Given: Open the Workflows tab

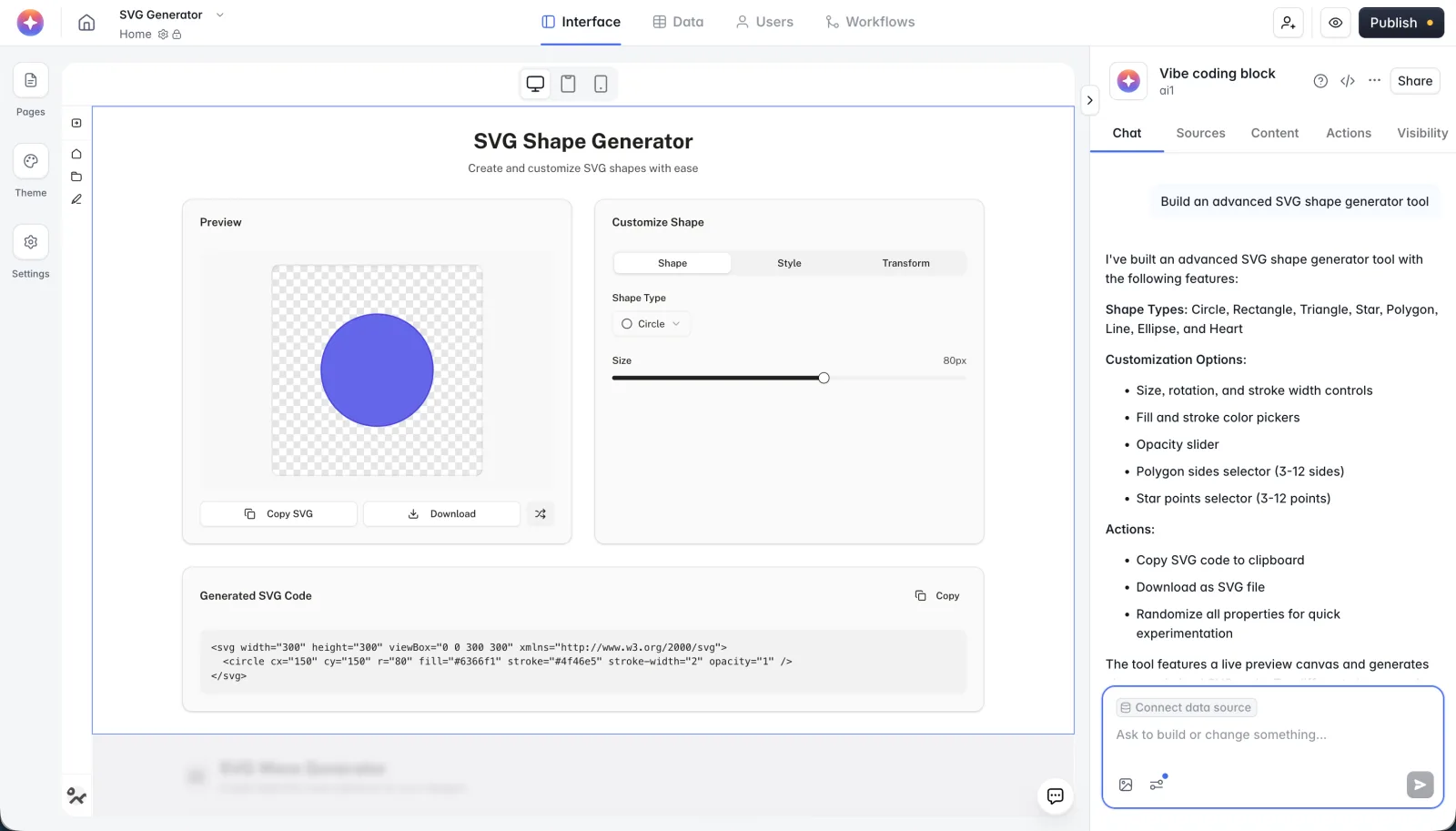Looking at the screenshot, I should click(870, 22).
